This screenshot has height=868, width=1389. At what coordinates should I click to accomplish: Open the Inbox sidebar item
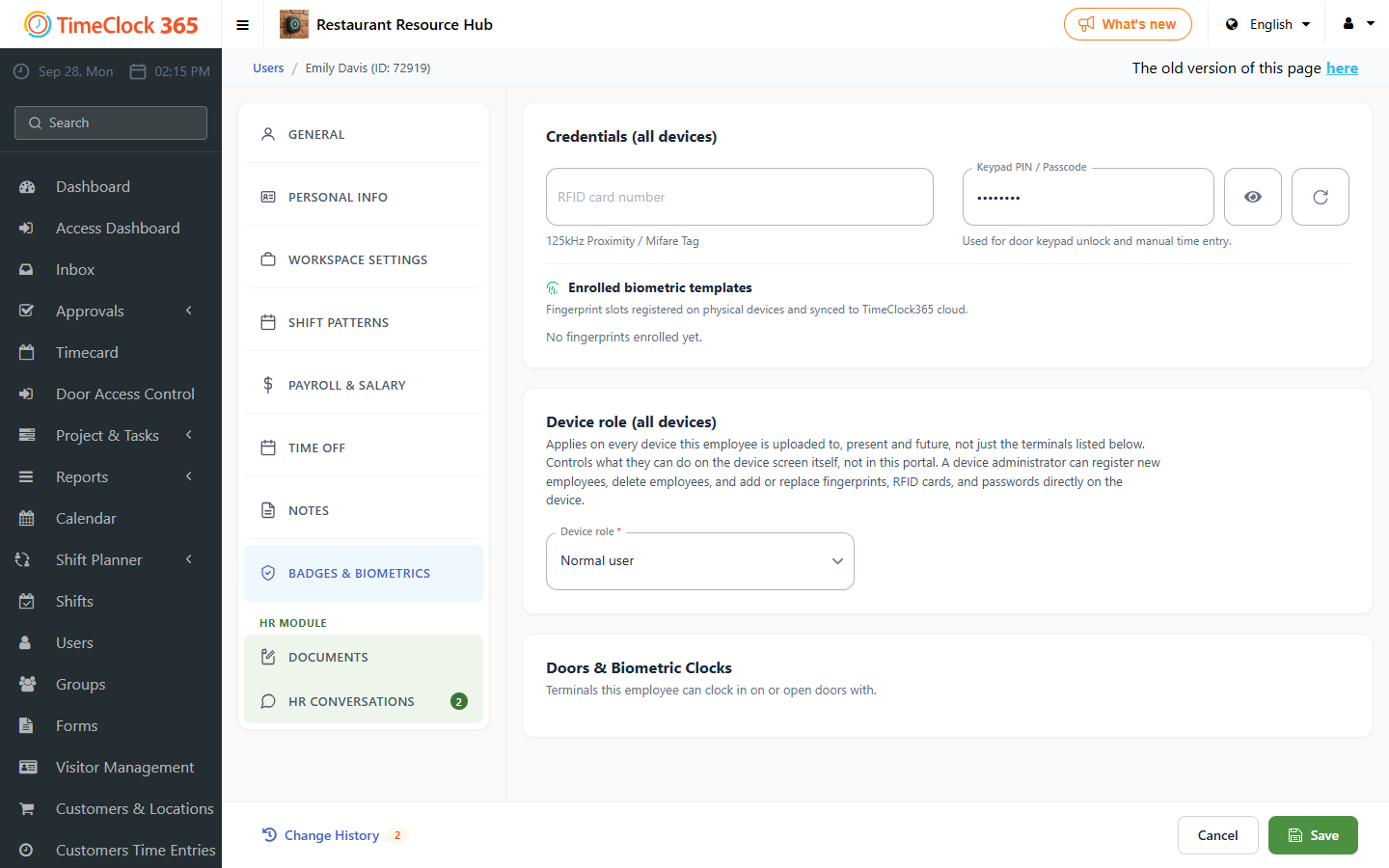(111, 269)
